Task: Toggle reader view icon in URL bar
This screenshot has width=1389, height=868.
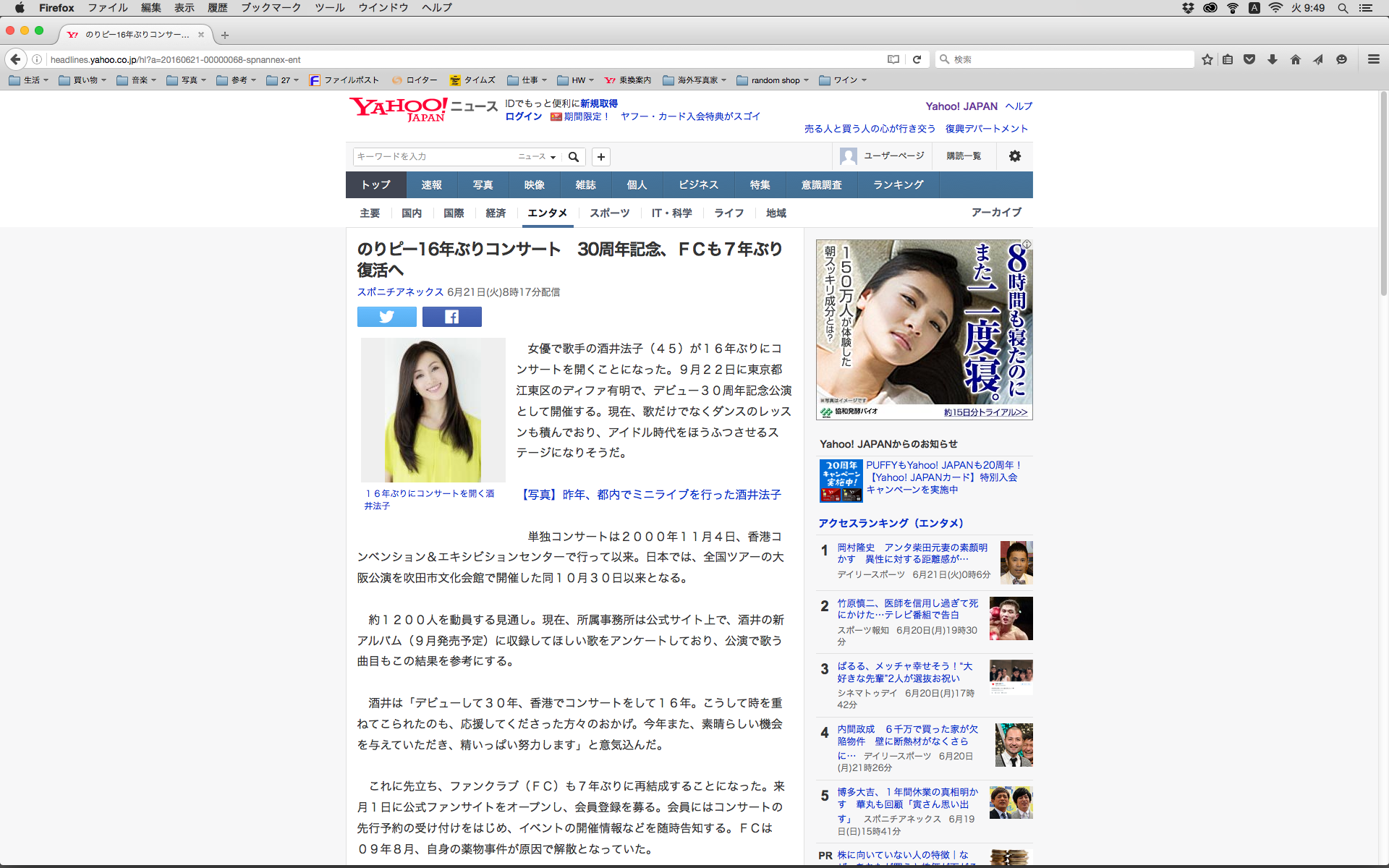Action: click(893, 59)
